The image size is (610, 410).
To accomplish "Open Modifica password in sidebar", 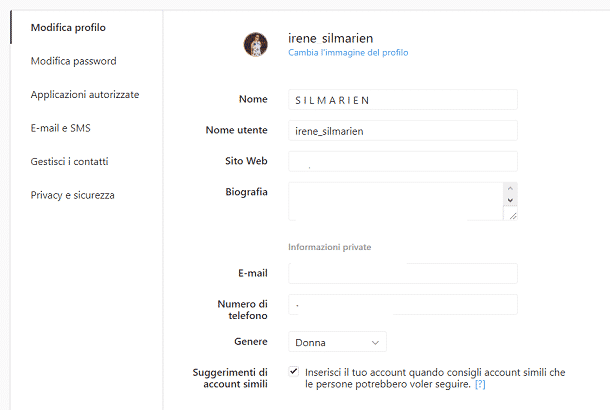I will (73, 61).
